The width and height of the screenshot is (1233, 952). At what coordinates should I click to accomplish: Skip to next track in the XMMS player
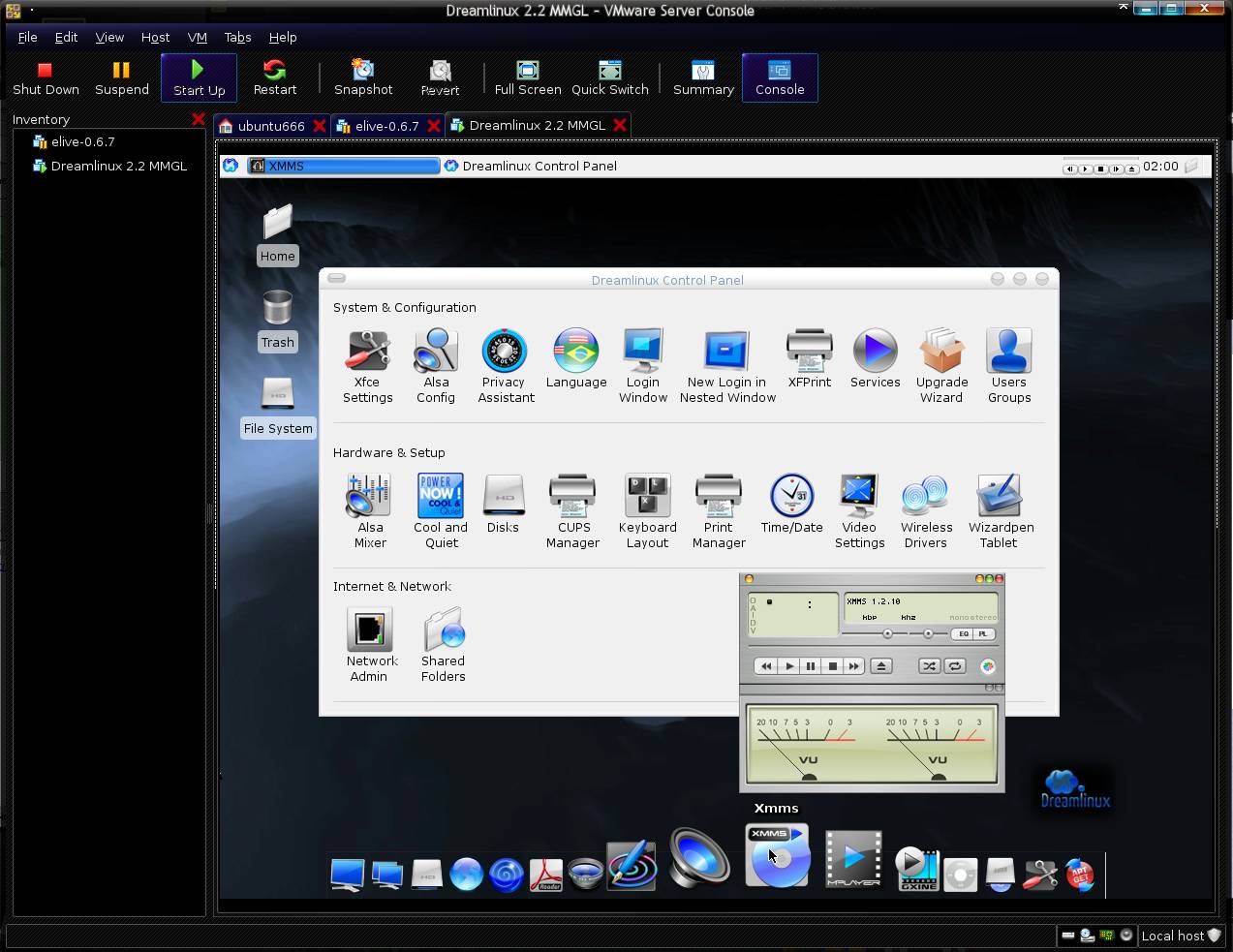click(854, 666)
